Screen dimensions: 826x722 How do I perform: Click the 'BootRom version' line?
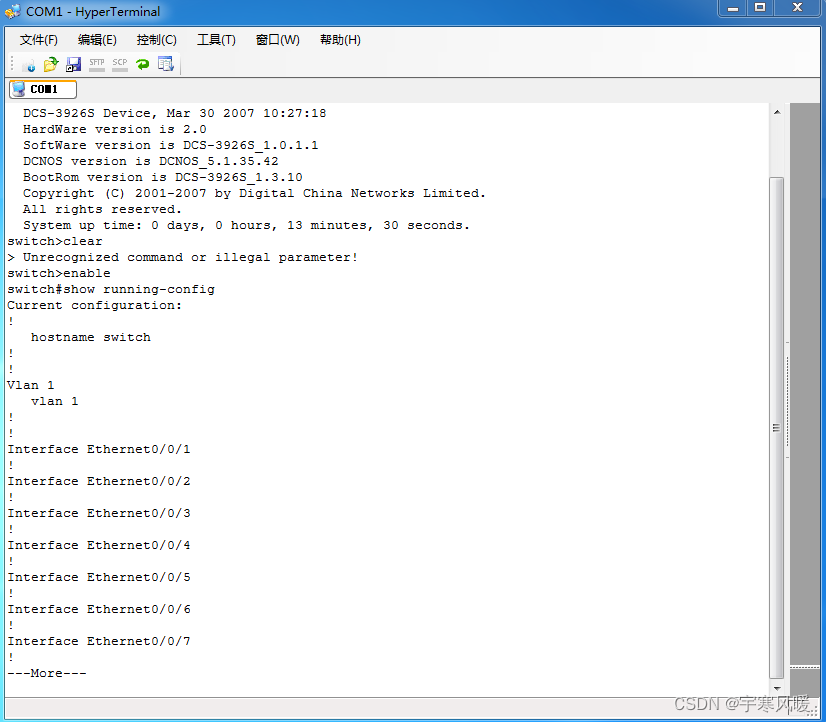[162, 177]
